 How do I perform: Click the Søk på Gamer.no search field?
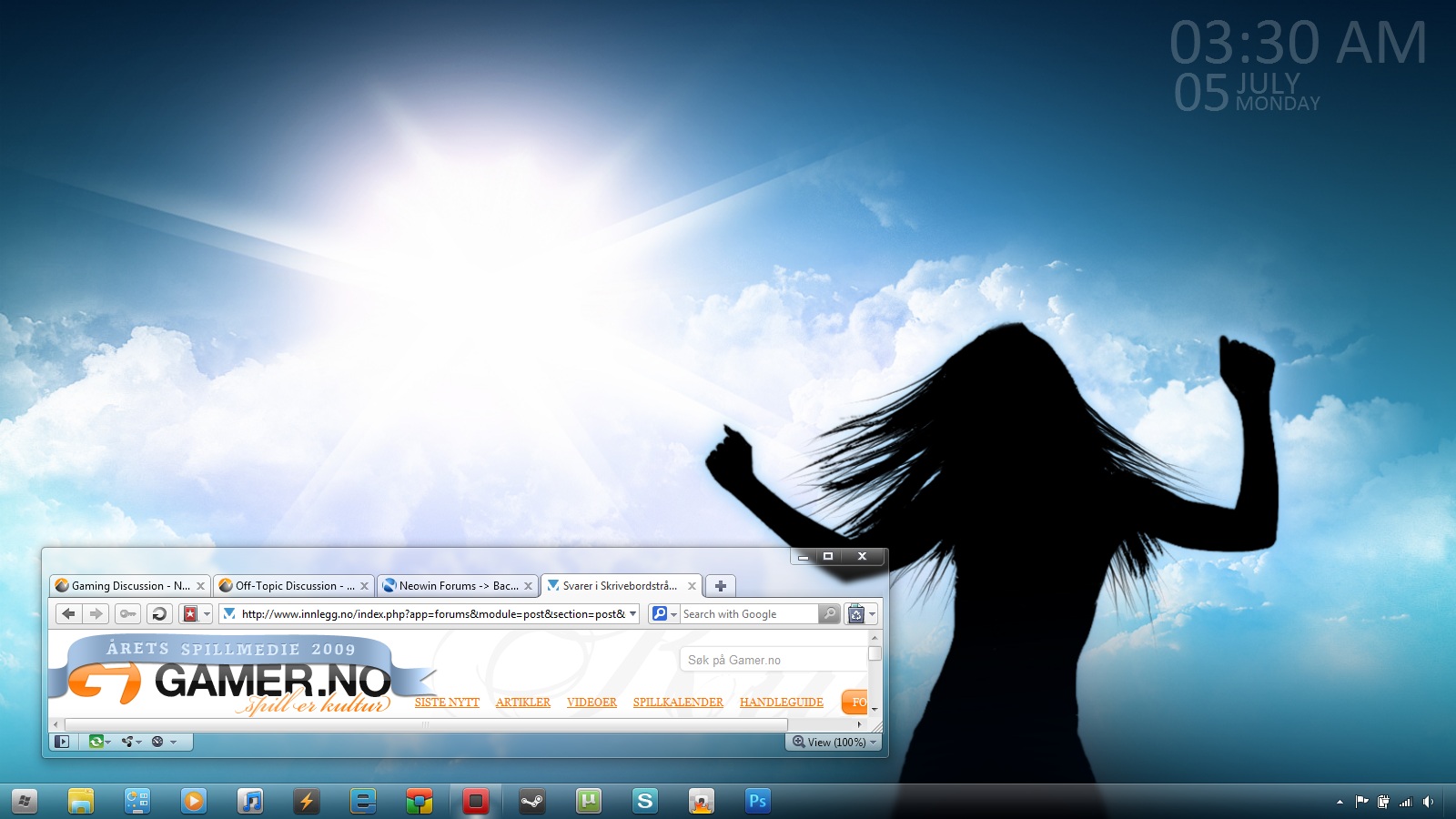[773, 660]
